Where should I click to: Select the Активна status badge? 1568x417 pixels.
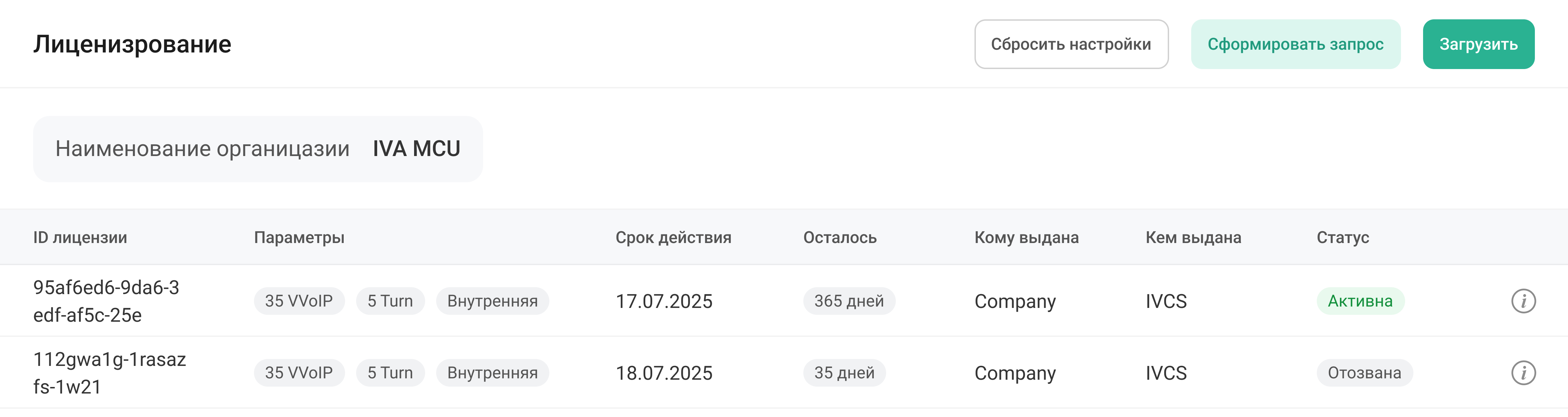tap(1360, 301)
